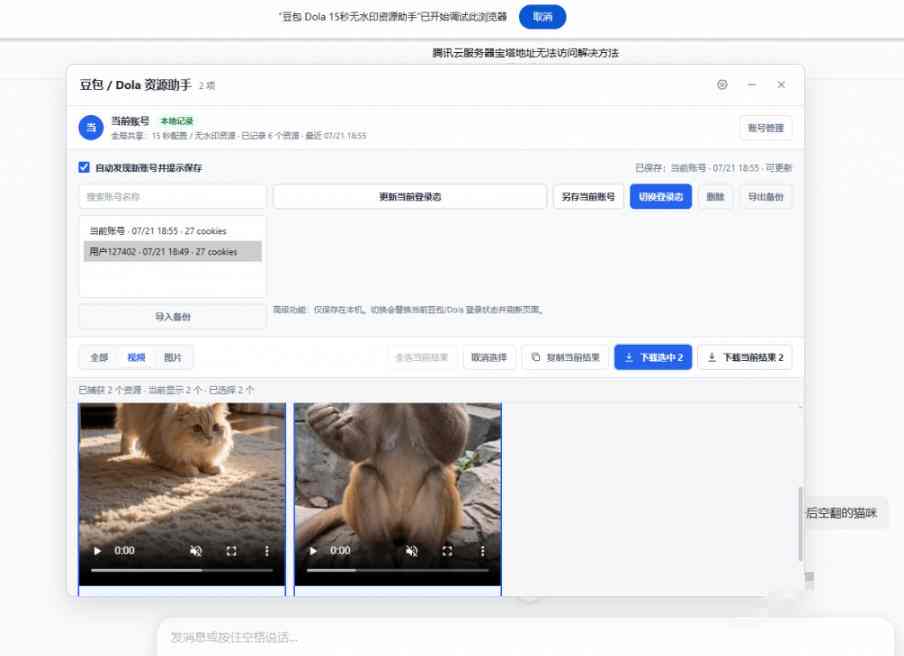This screenshot has height=656, width=904.
Task: Switch to 图片 filter tab
Action: [x=172, y=357]
